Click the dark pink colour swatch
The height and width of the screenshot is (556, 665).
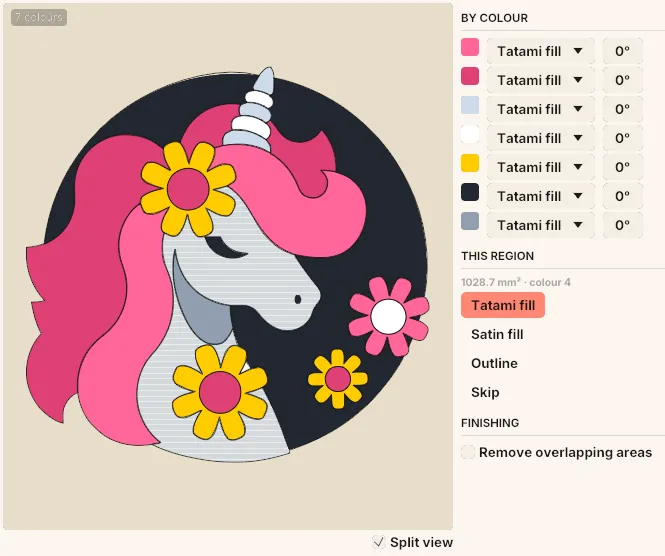pos(470,76)
